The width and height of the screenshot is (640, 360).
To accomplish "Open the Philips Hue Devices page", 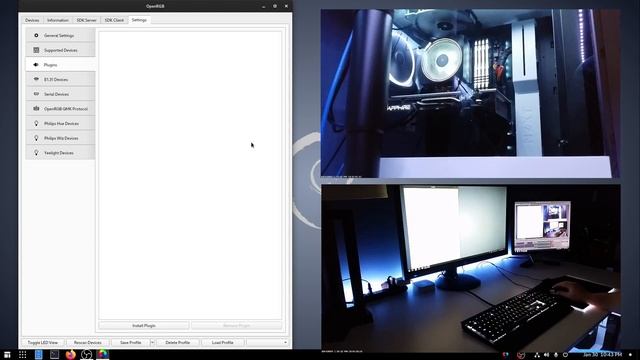I will [60, 124].
